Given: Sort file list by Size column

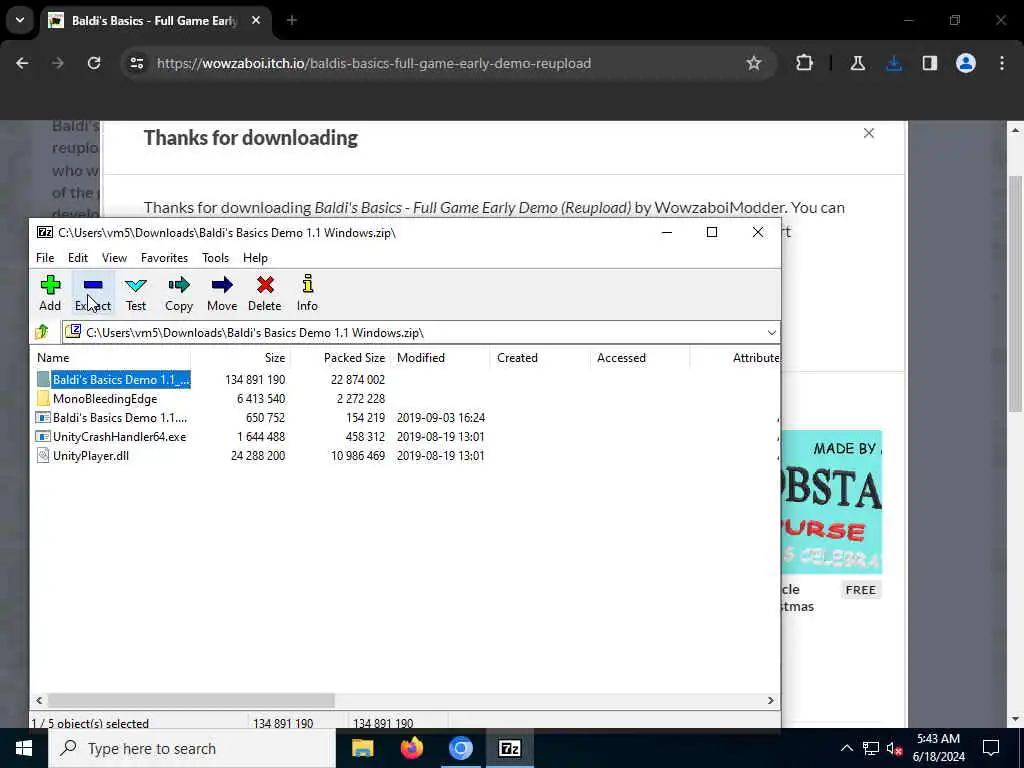Looking at the screenshot, I should [x=240, y=358].
